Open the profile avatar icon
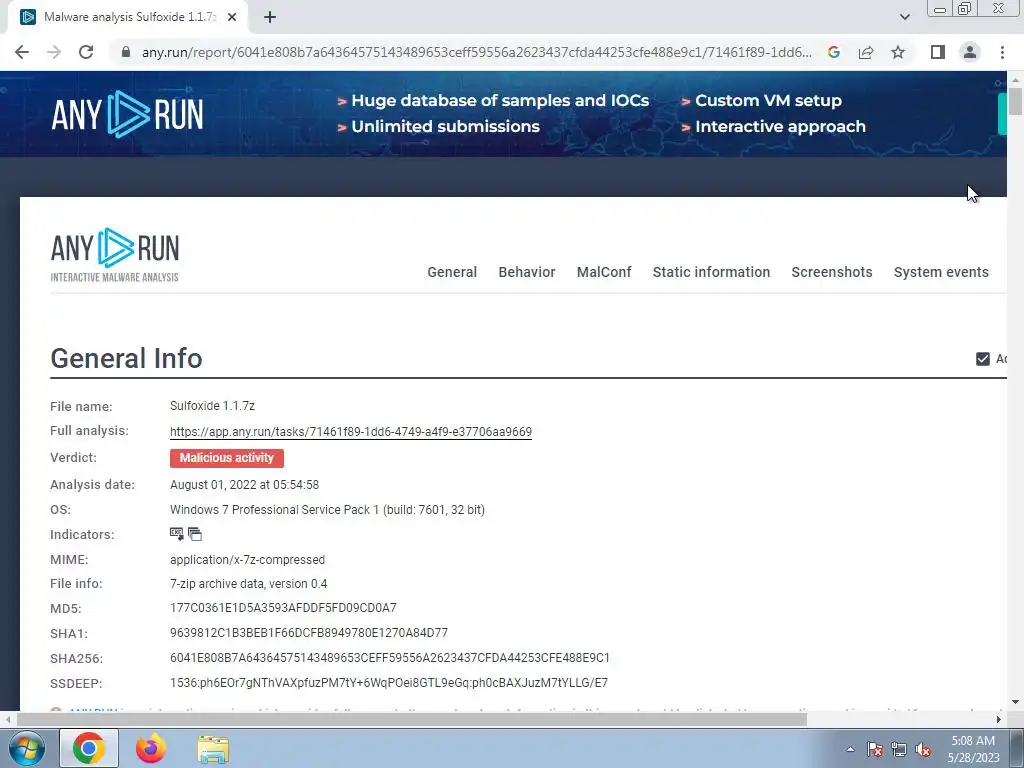 point(970,52)
